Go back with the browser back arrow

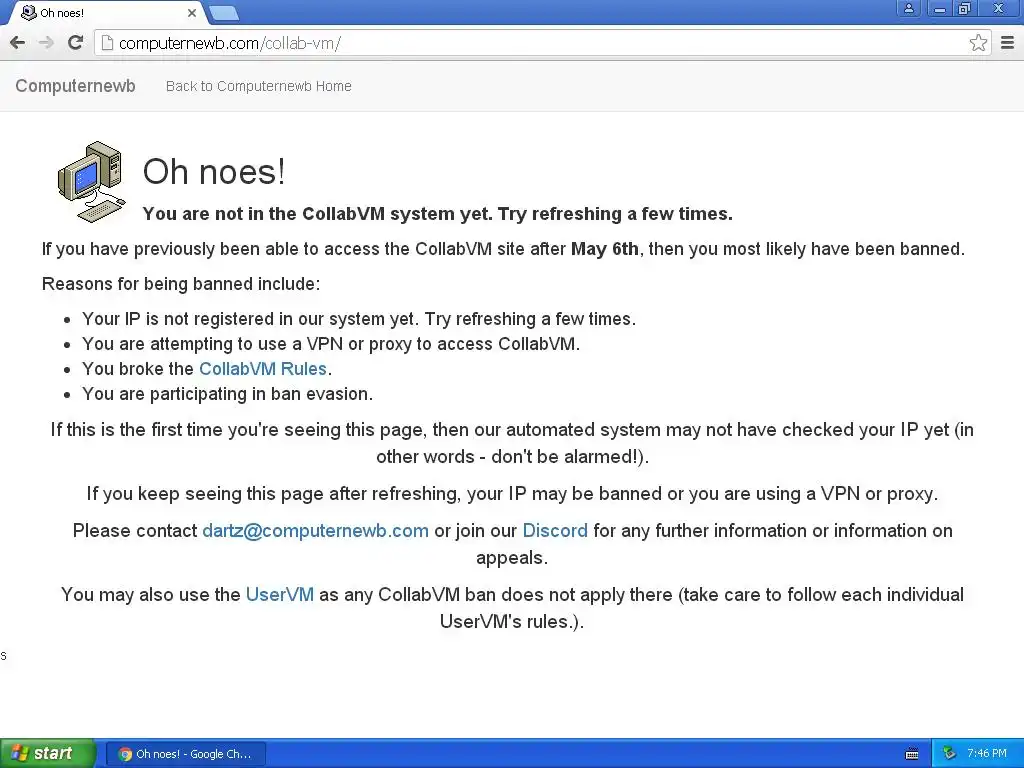tap(18, 43)
